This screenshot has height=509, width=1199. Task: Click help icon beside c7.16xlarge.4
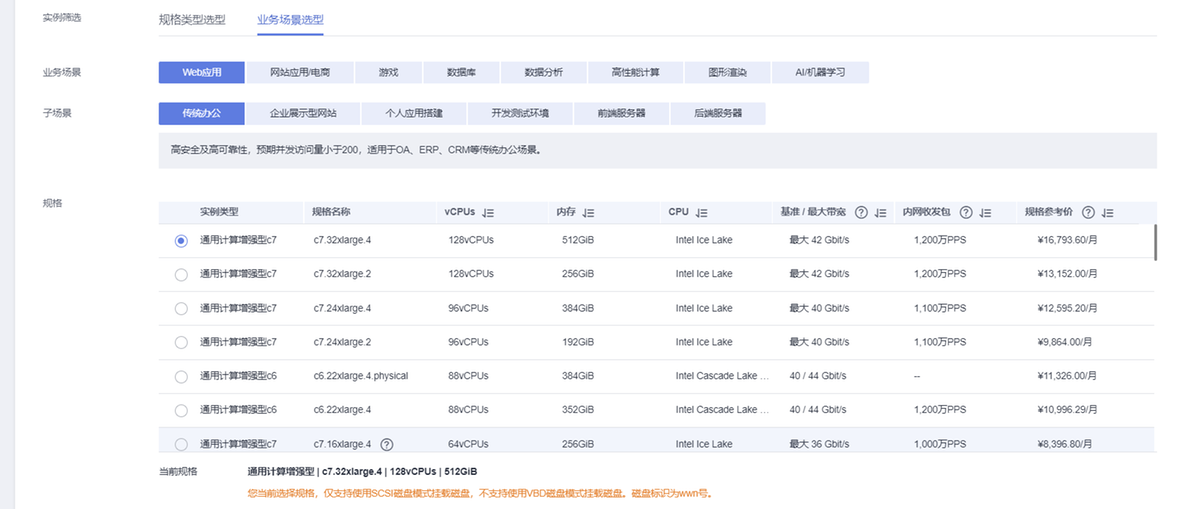click(387, 444)
